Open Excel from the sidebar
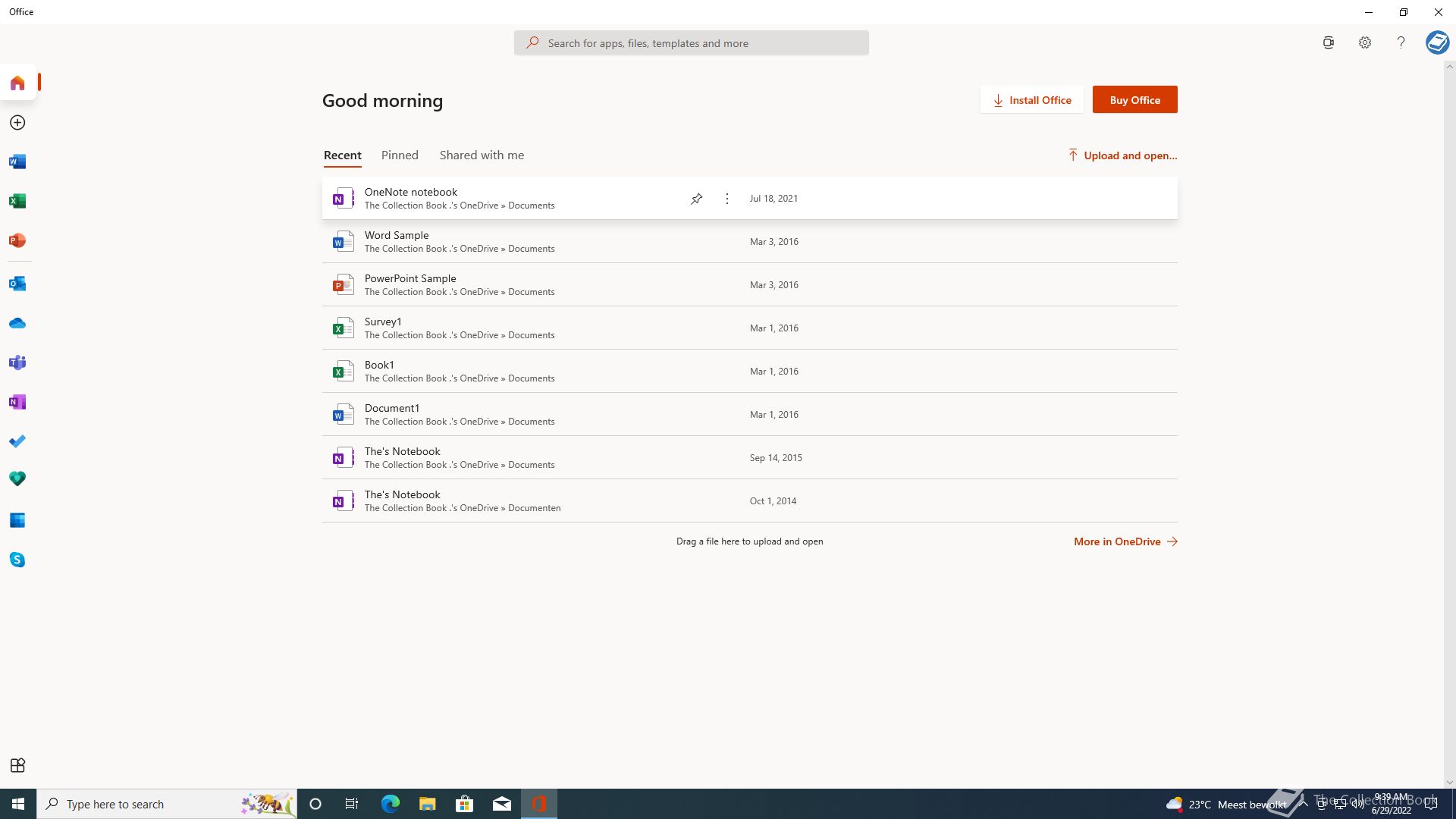 click(x=17, y=202)
